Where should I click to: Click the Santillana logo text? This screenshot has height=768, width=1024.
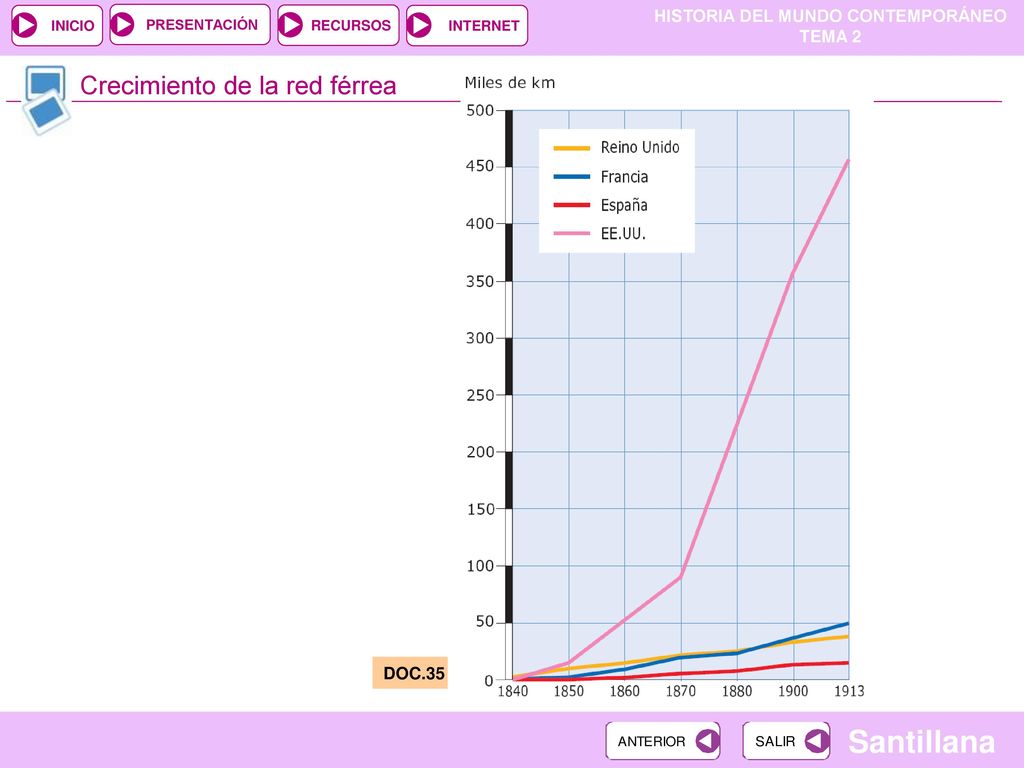(x=921, y=742)
